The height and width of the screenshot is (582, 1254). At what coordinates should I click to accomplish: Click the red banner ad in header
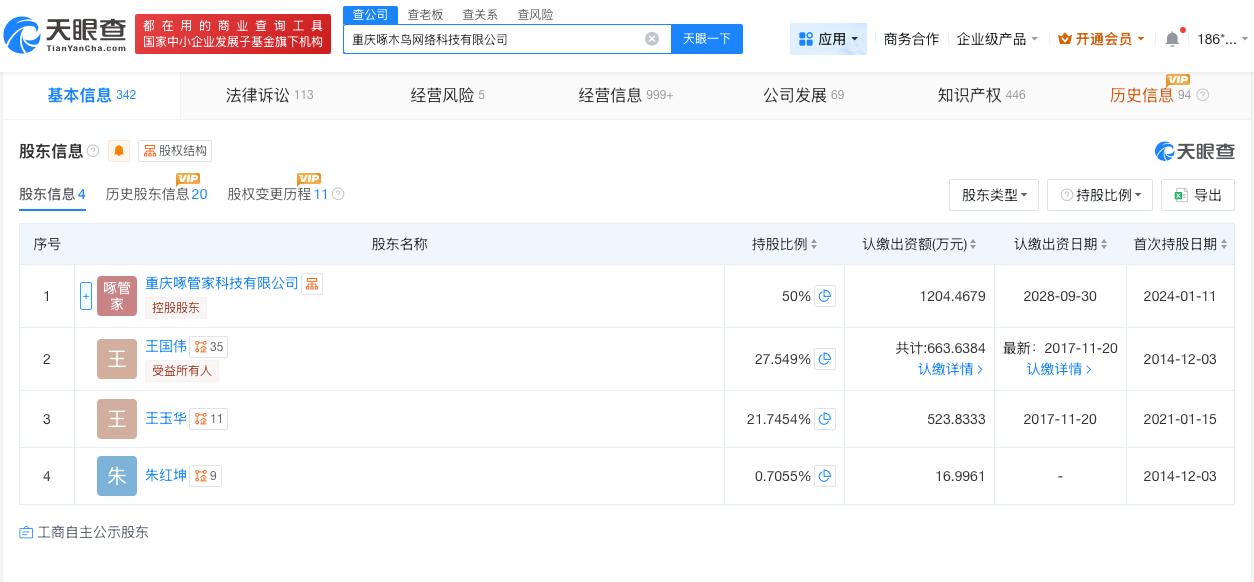pyautogui.click(x=233, y=34)
